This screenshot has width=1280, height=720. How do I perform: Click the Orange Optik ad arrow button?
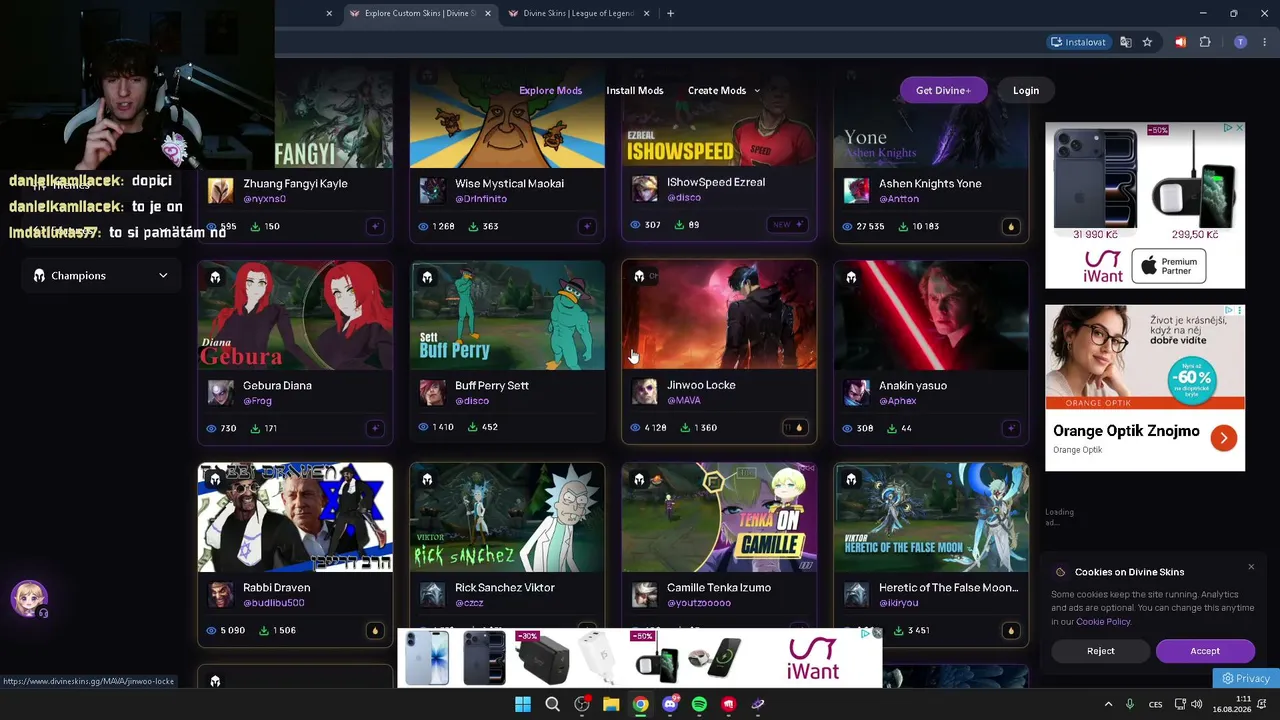pyautogui.click(x=1223, y=438)
